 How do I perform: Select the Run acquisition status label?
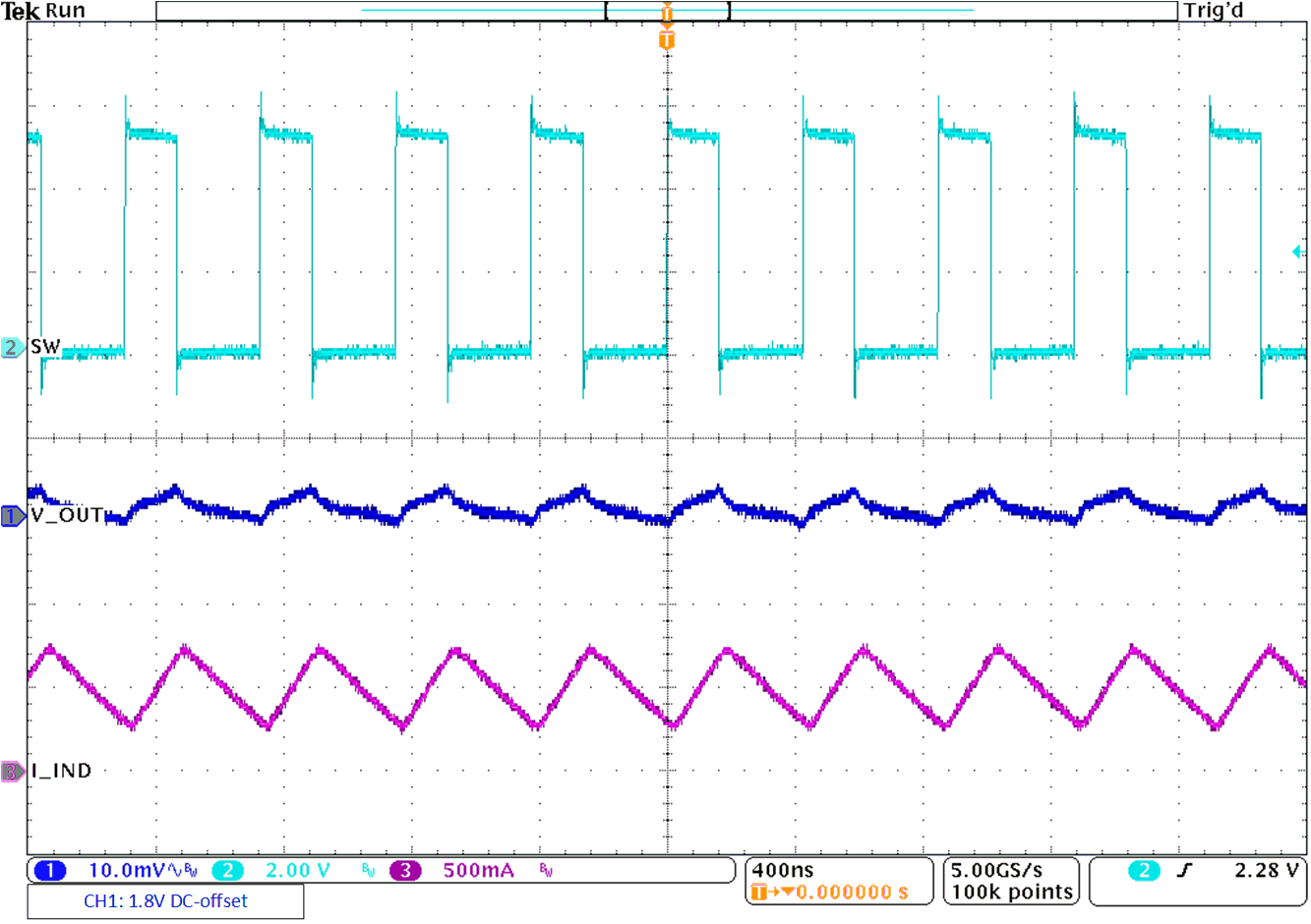click(66, 10)
